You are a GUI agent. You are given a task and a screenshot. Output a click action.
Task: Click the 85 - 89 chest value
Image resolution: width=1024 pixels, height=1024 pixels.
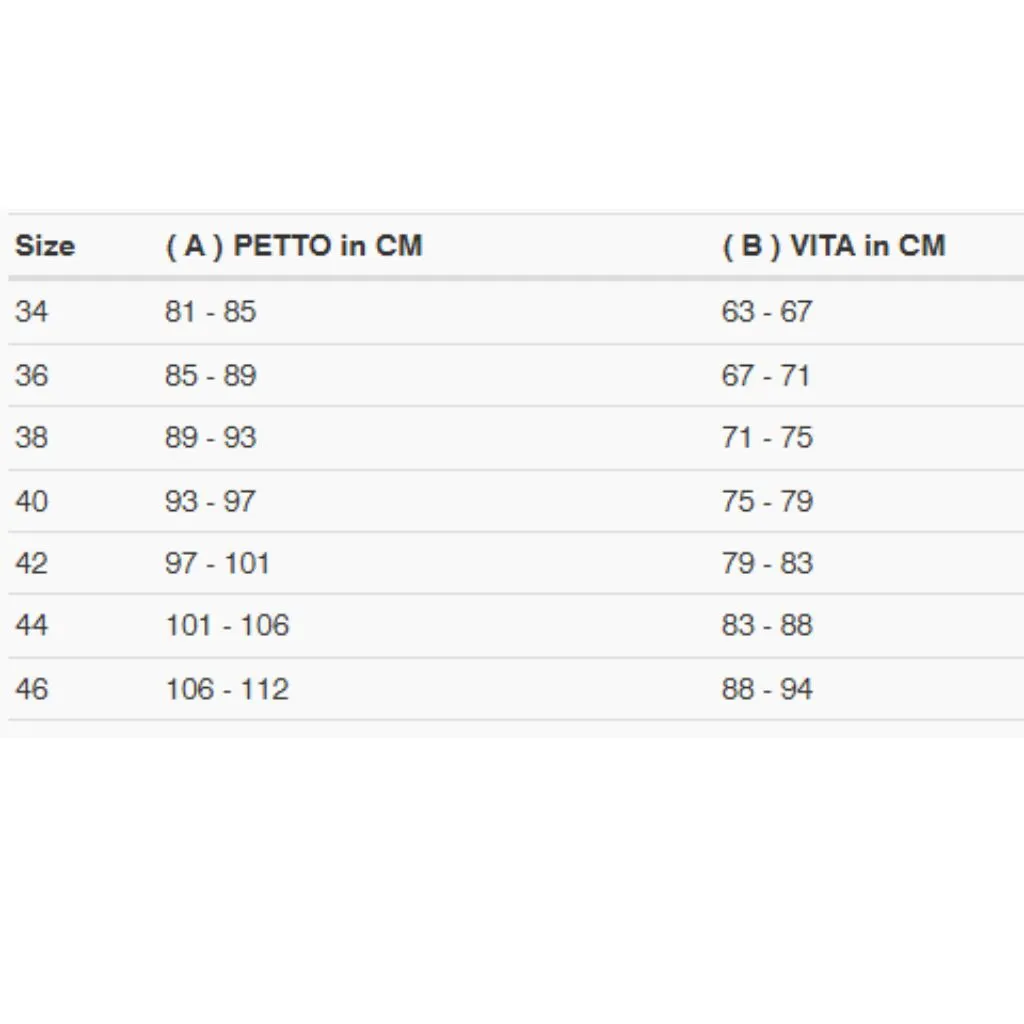click(x=210, y=376)
